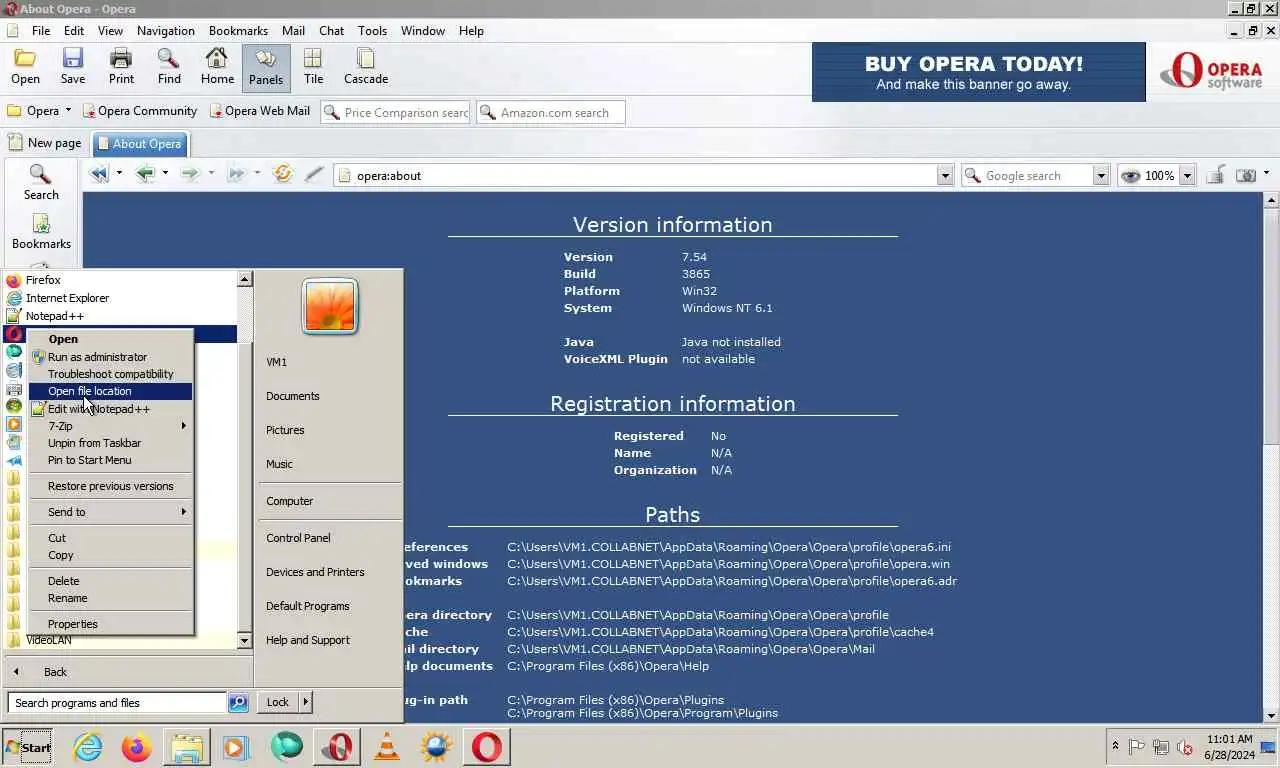Viewport: 1280px width, 768px height.
Task: Open Control Panel from the Start menu
Action: pyautogui.click(x=298, y=538)
